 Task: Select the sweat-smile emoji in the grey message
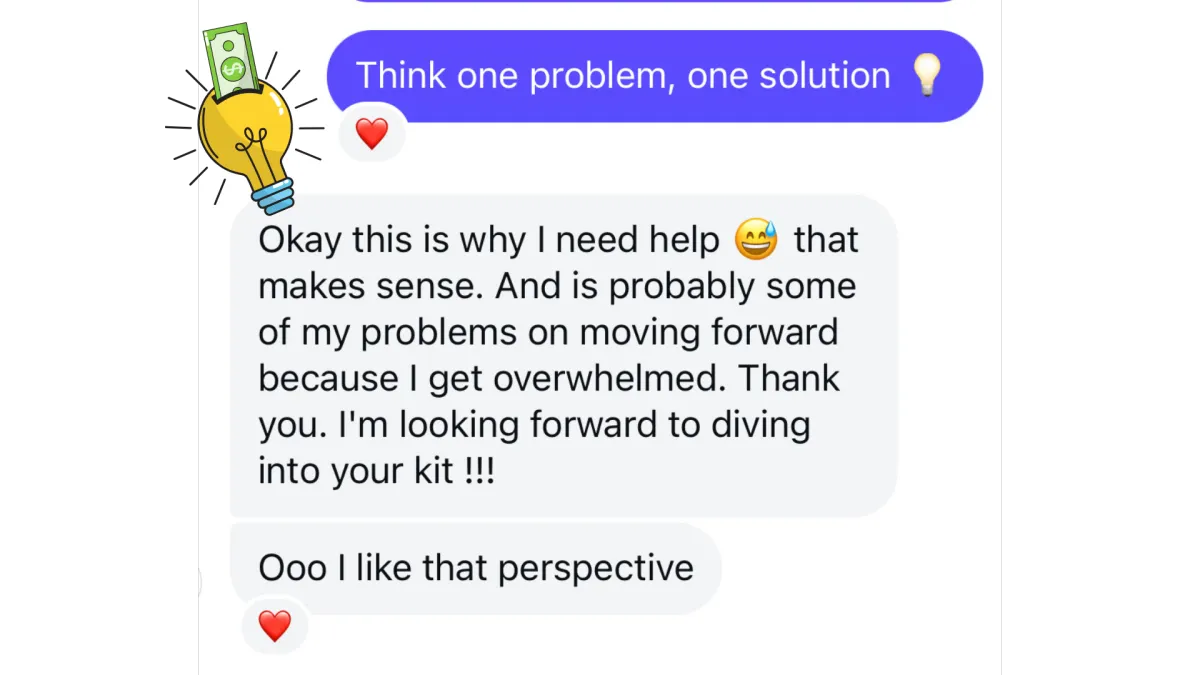(x=756, y=241)
